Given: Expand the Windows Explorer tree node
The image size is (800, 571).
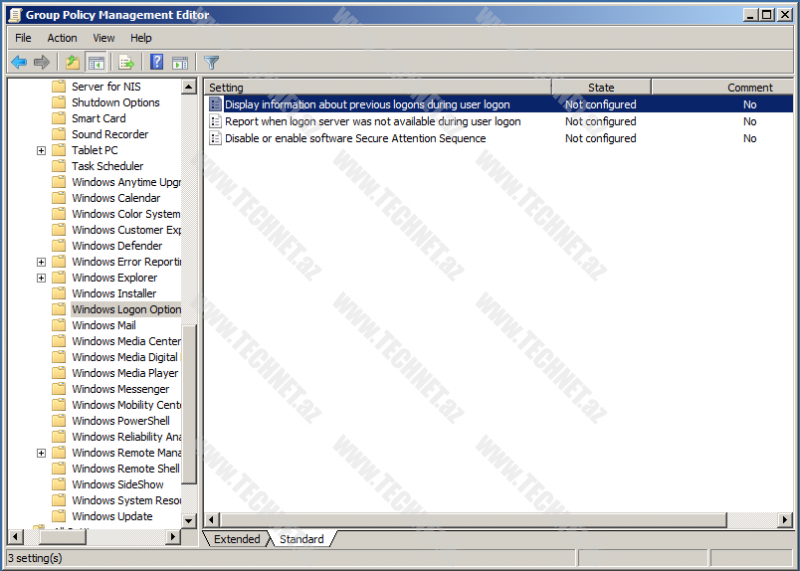Looking at the screenshot, I should 41,278.
